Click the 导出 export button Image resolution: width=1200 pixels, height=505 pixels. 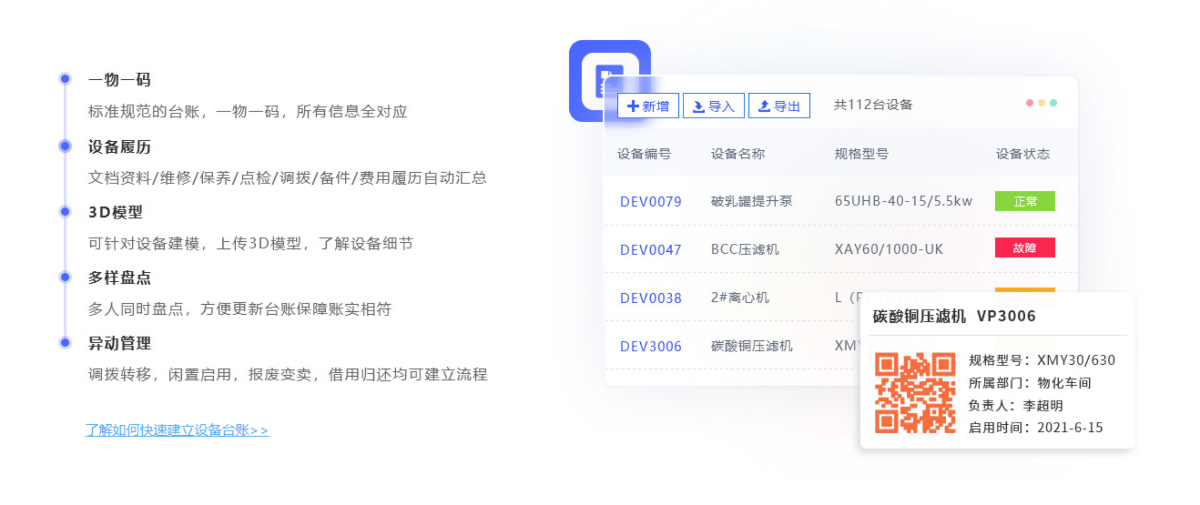(778, 106)
